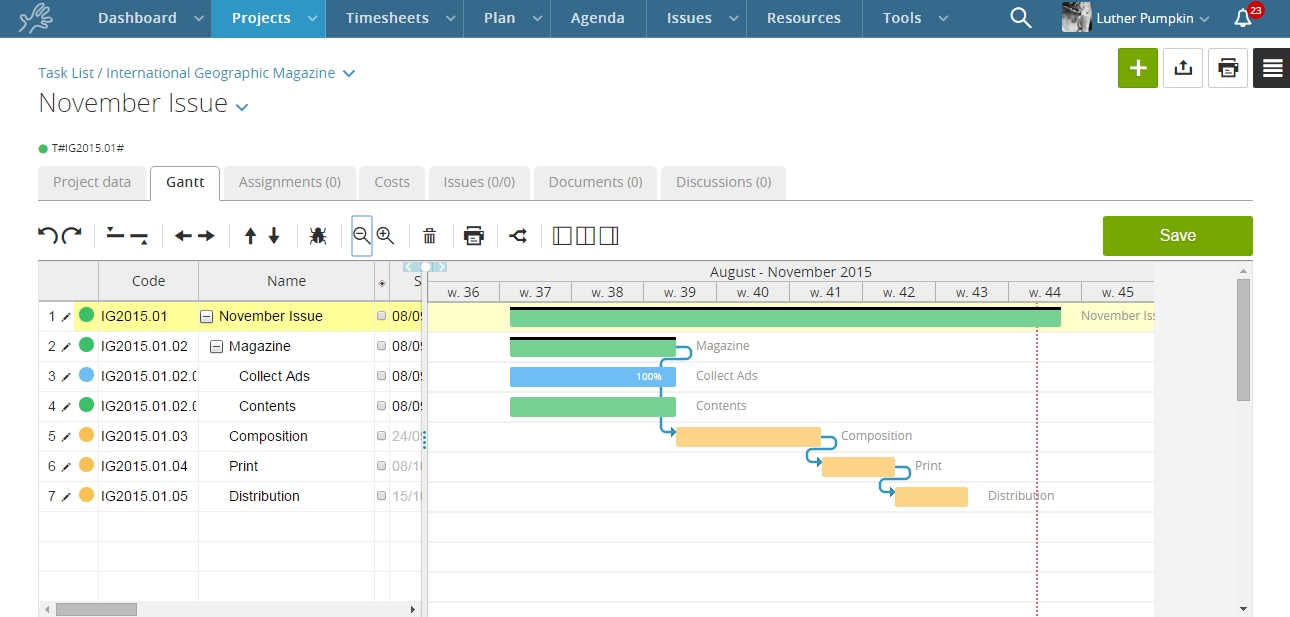Click the Zoom in magnifier icon
This screenshot has width=1290, height=617.
tap(387, 235)
